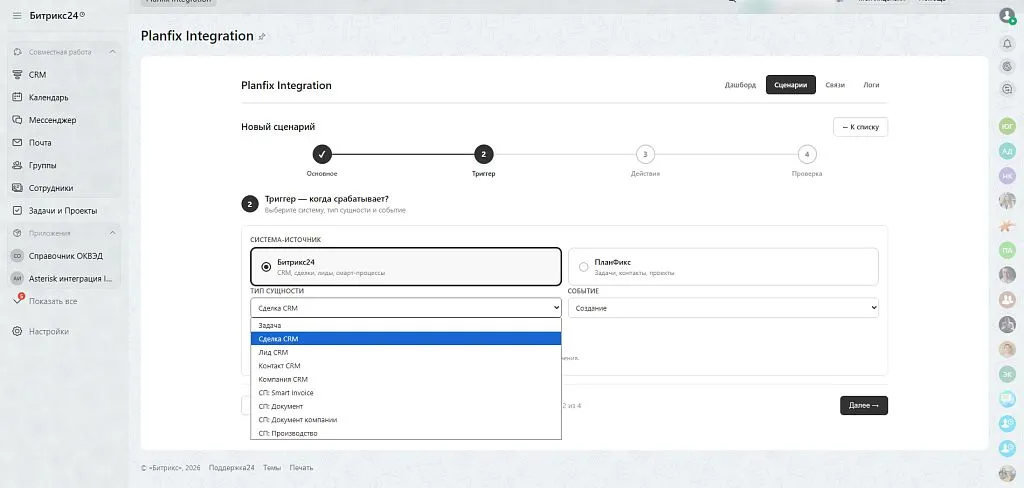Click the Planfix Integration breadcrumb tab at top
This screenshot has height=488, width=1024.
(178, 2)
